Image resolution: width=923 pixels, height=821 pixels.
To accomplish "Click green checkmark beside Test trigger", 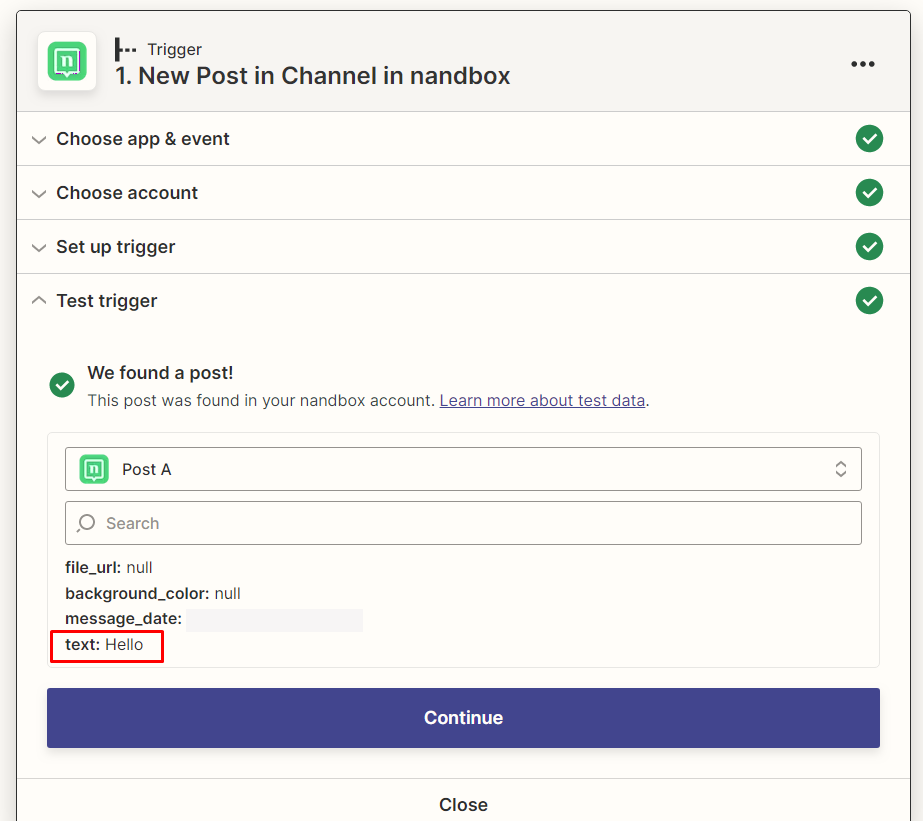I will pos(869,301).
